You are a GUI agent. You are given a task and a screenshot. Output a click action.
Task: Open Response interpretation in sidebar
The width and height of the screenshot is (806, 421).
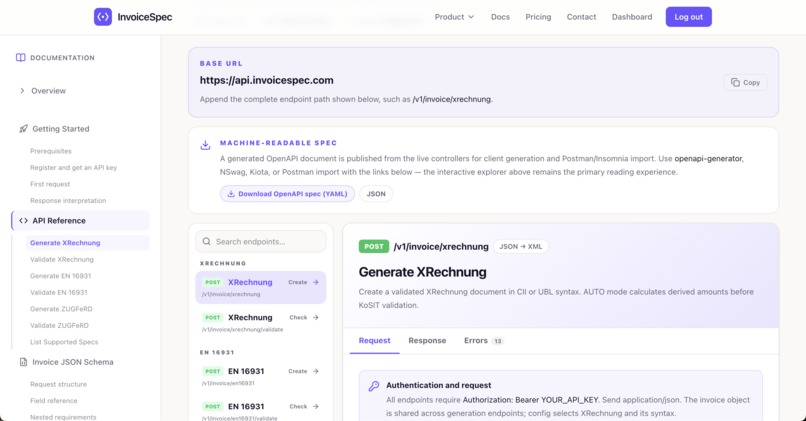(68, 200)
